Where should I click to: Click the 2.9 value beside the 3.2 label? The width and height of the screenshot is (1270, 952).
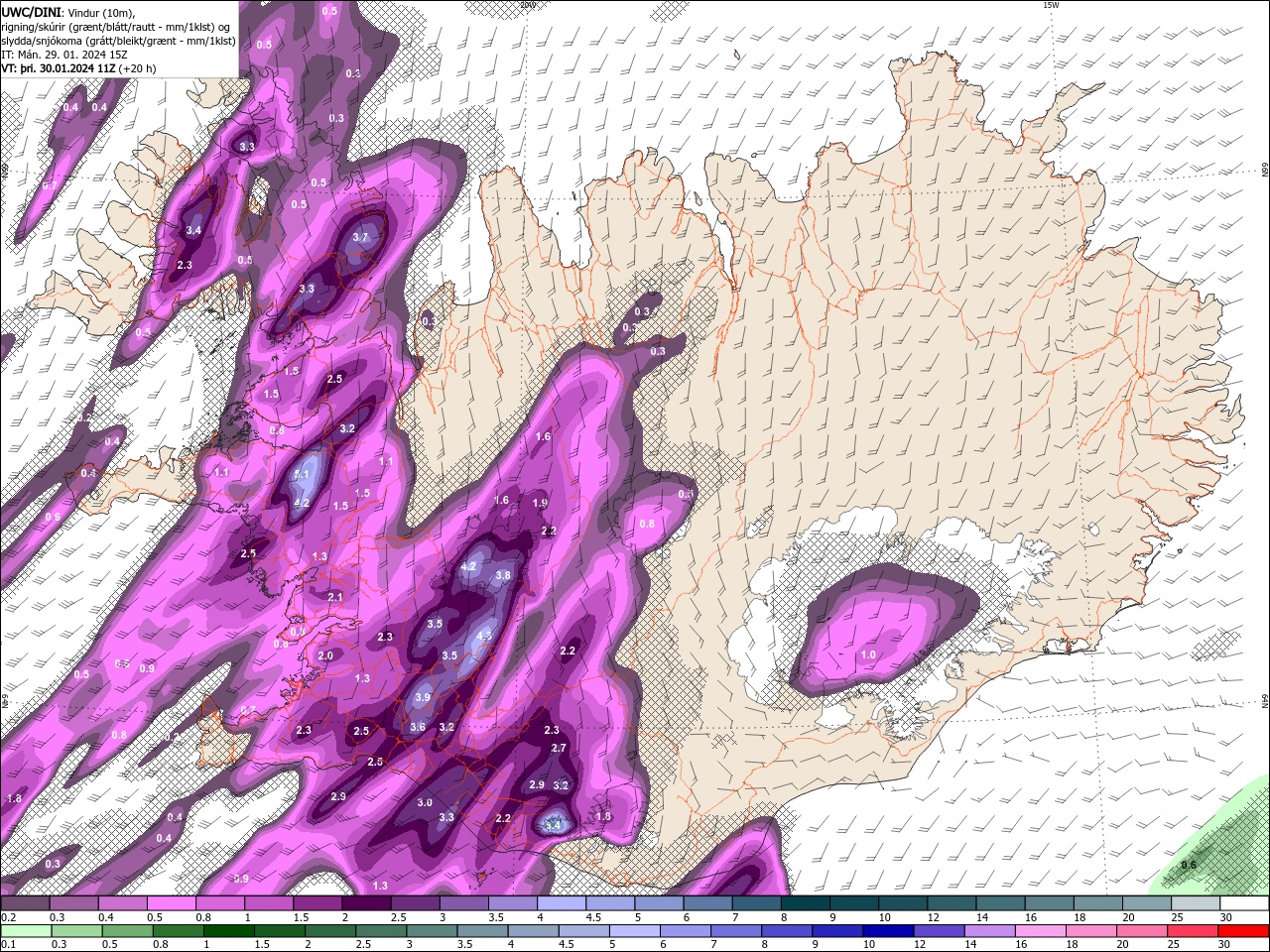click(537, 784)
